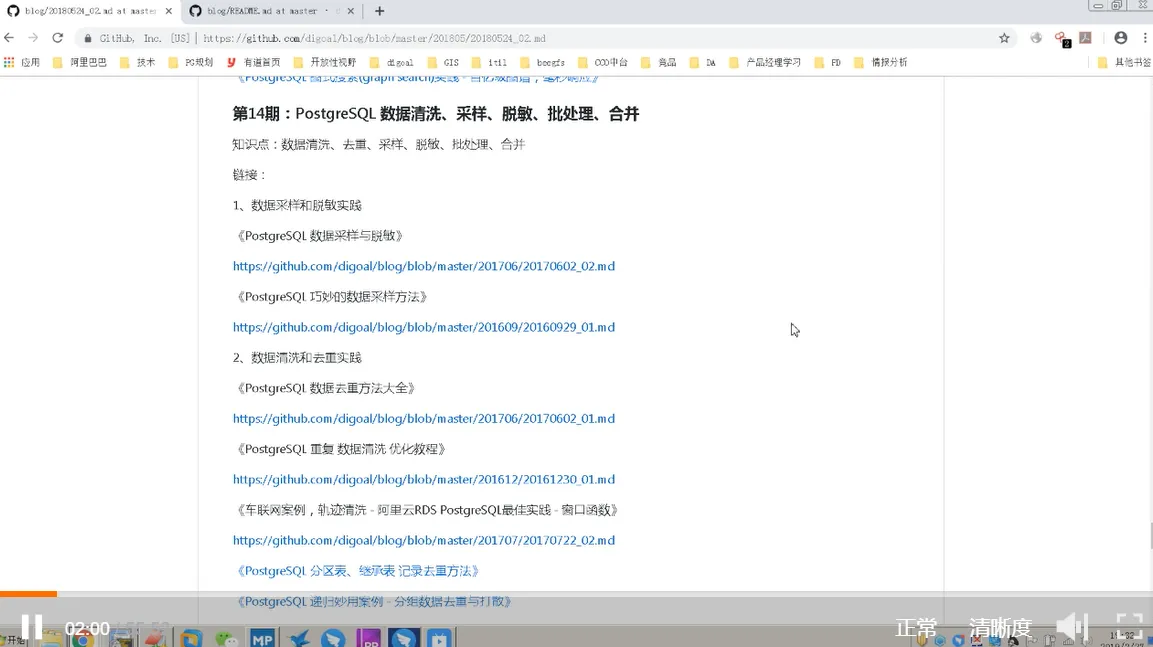Open the 竞品 bookmark folder
This screenshot has height=647, width=1153.
click(x=659, y=62)
